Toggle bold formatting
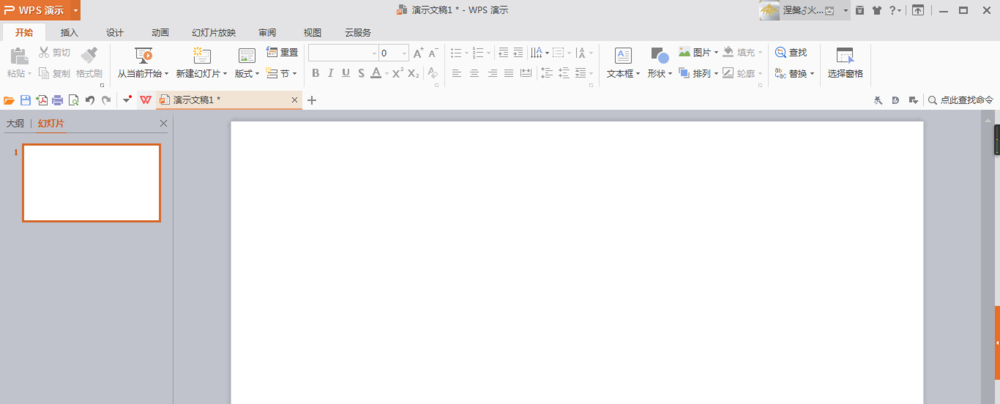Image resolution: width=1000 pixels, height=404 pixels. (315, 73)
